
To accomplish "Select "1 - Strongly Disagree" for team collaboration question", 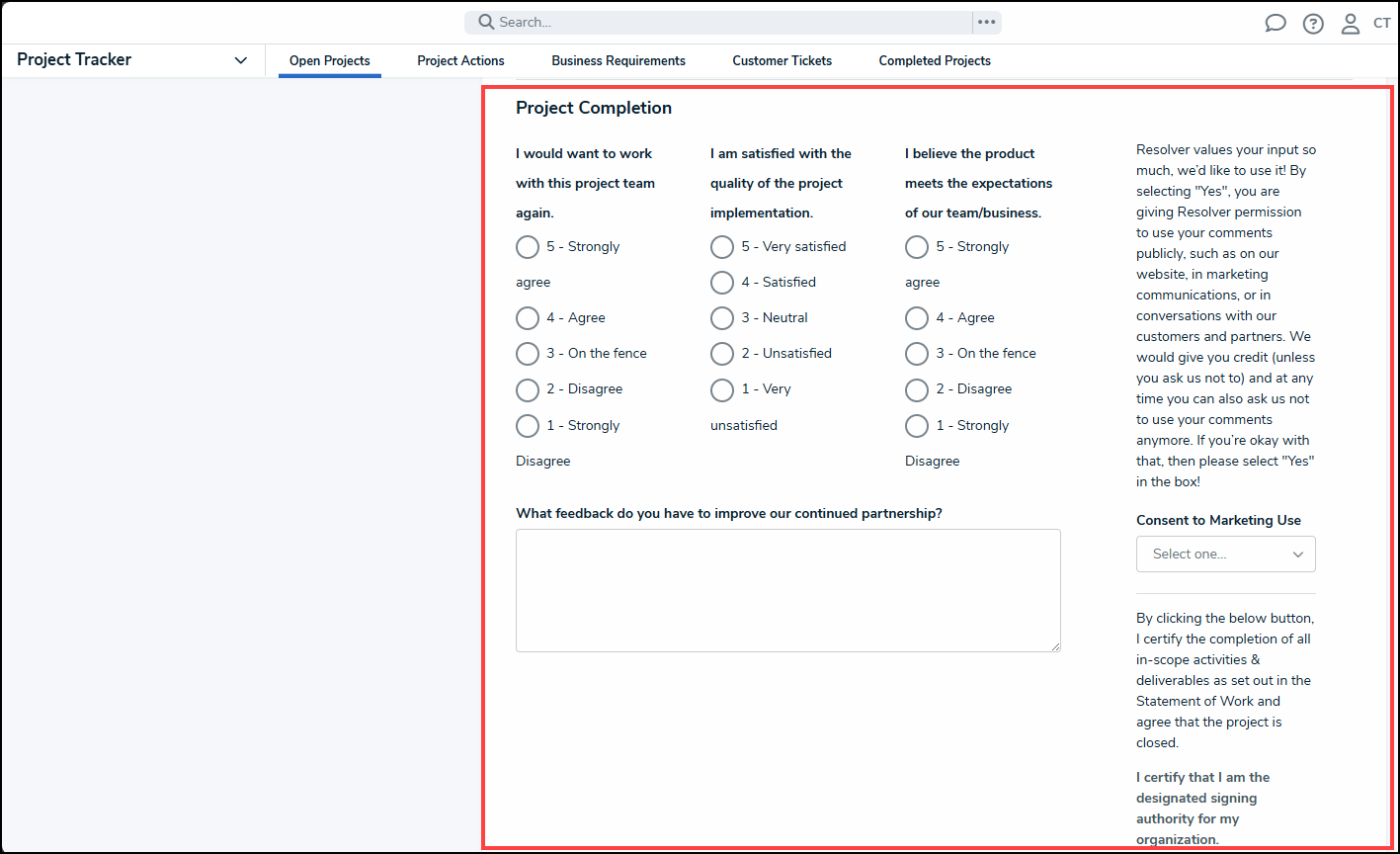I will [528, 425].
